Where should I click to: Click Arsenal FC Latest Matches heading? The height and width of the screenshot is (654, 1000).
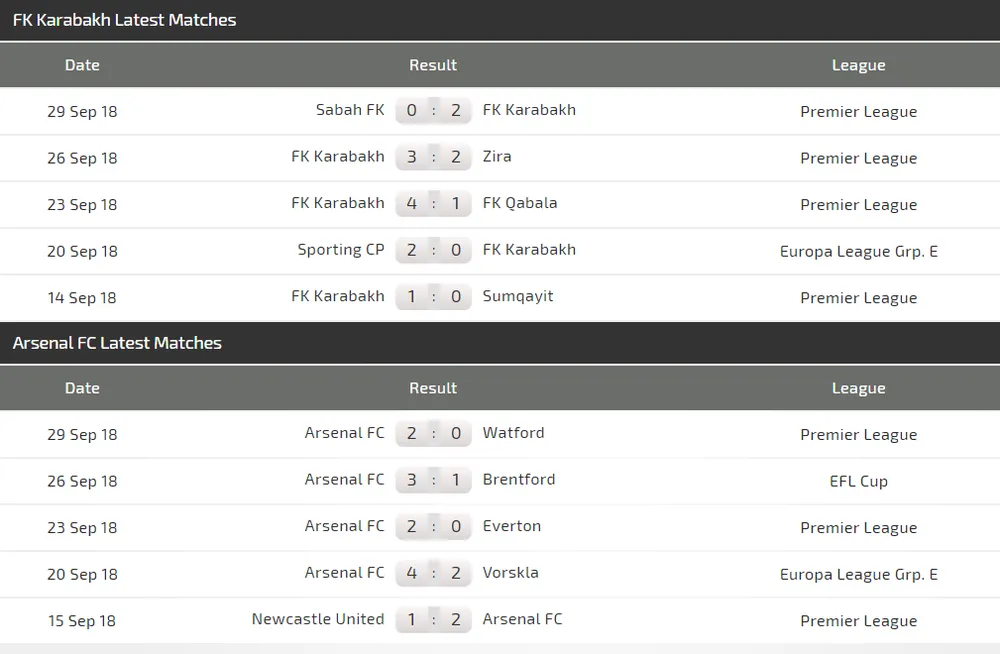pyautogui.click(x=117, y=343)
